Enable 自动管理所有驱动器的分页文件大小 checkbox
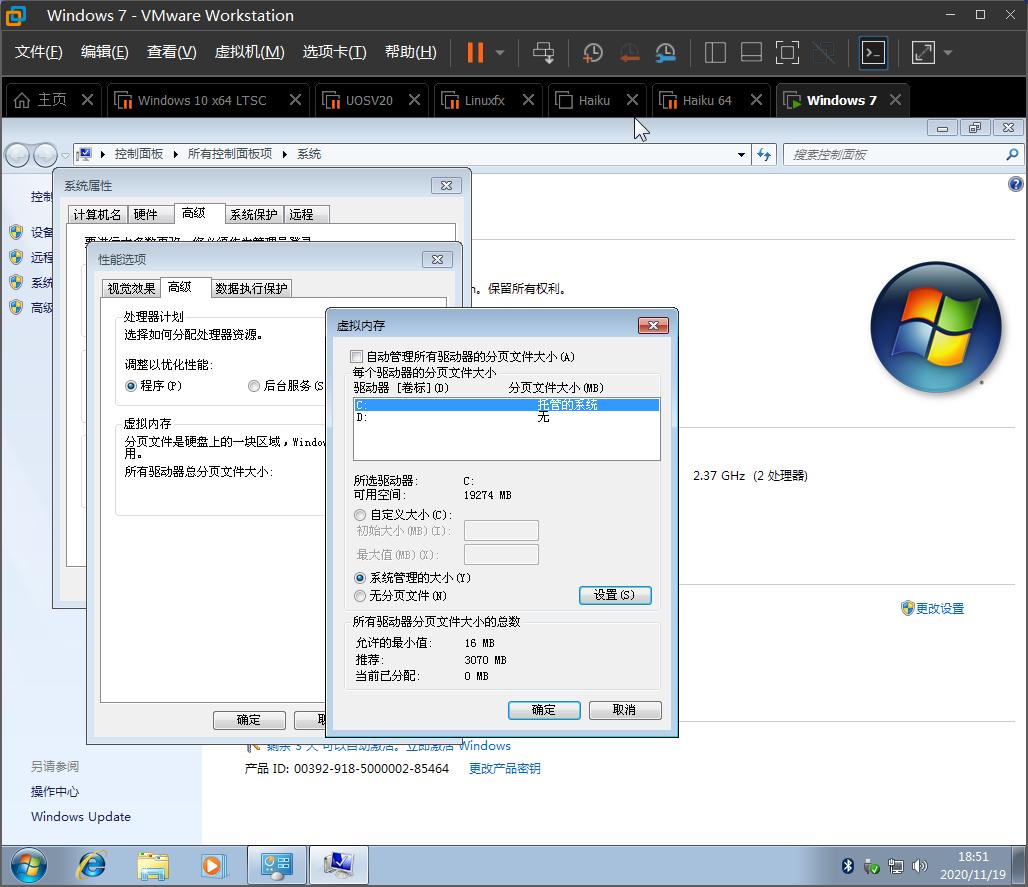Viewport: 1028px width, 887px height. click(x=356, y=356)
